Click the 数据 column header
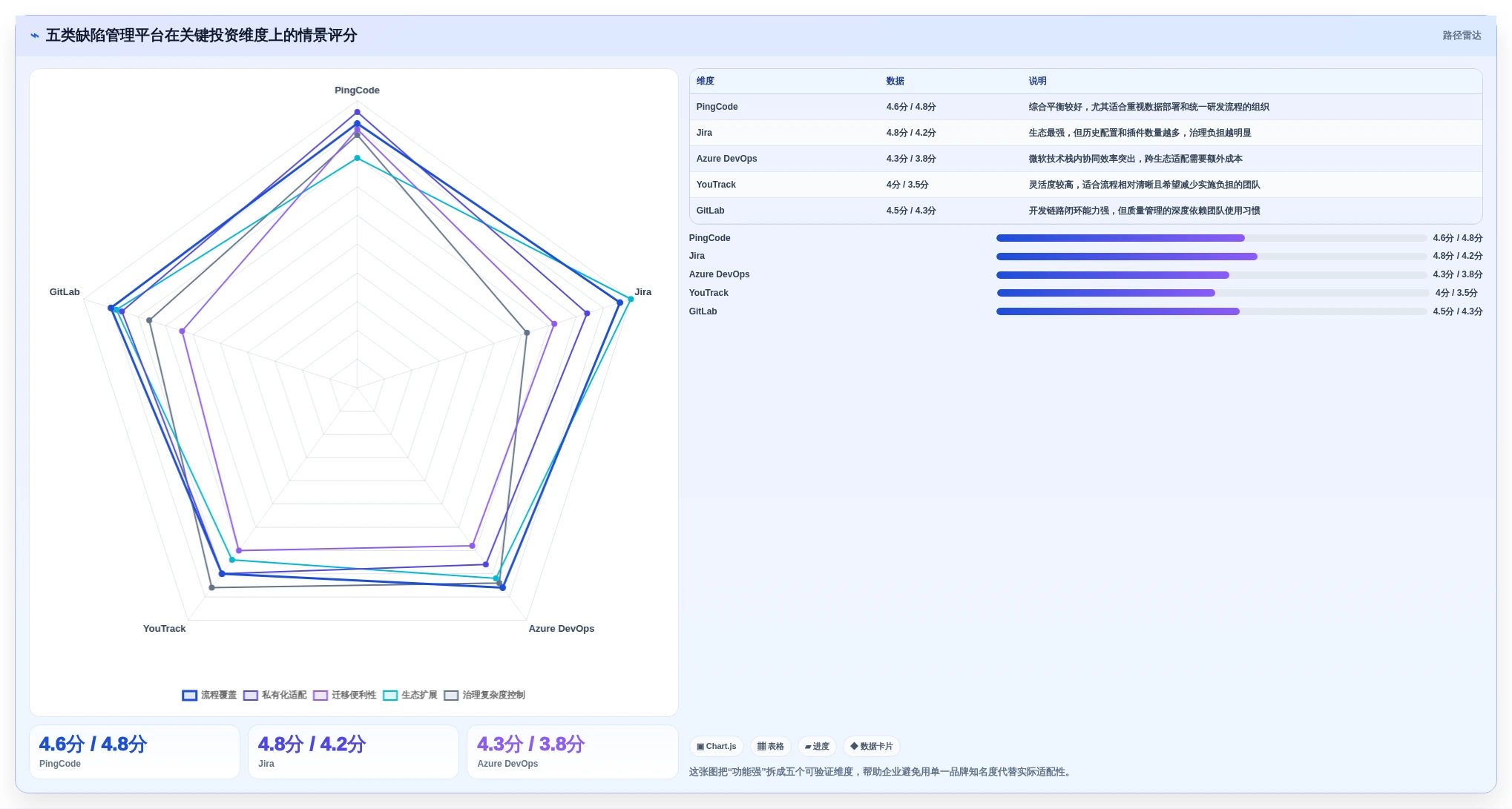The width and height of the screenshot is (1512, 809). (895, 82)
